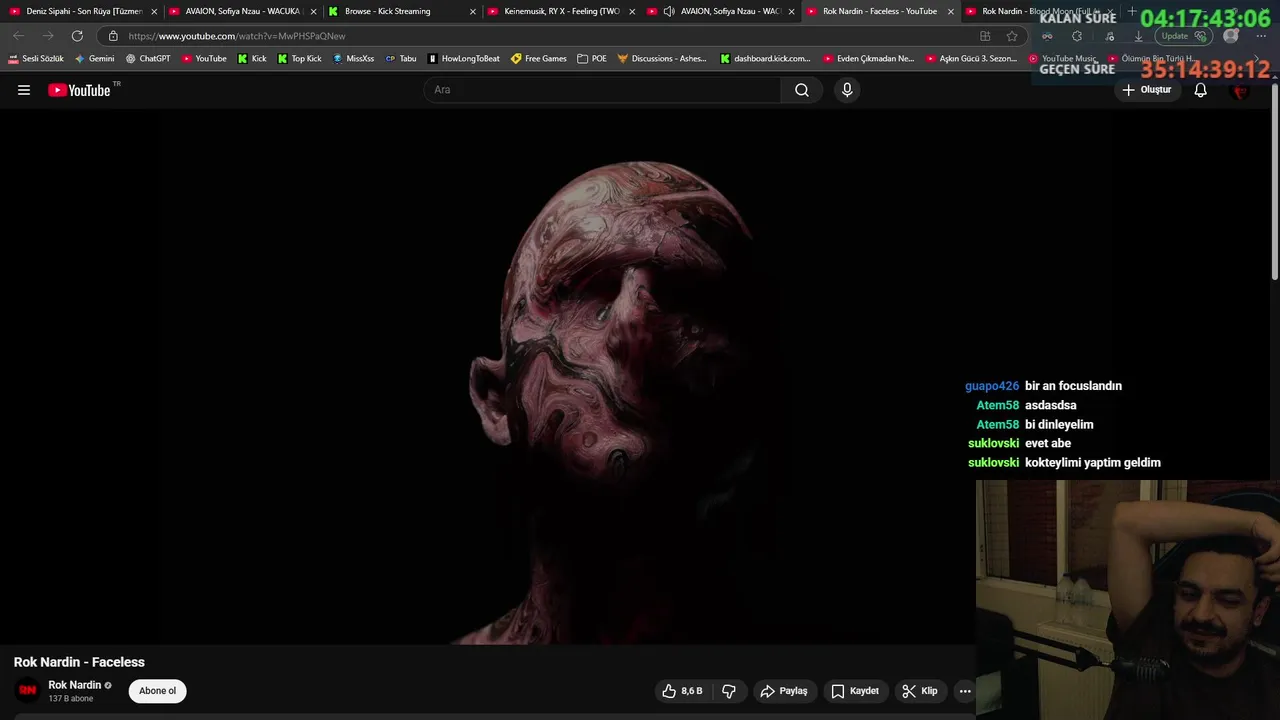Mute the tab with the speaker icon

[669, 12]
